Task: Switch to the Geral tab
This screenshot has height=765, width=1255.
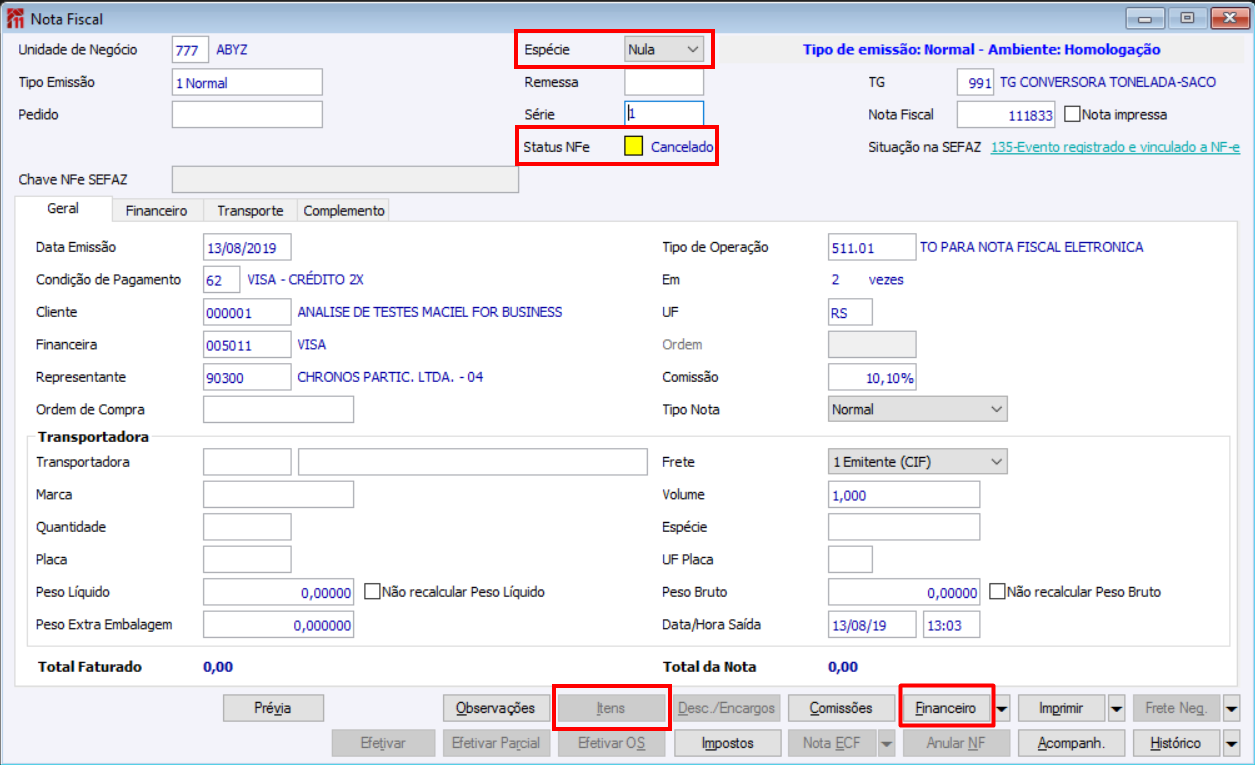Action: (x=64, y=209)
